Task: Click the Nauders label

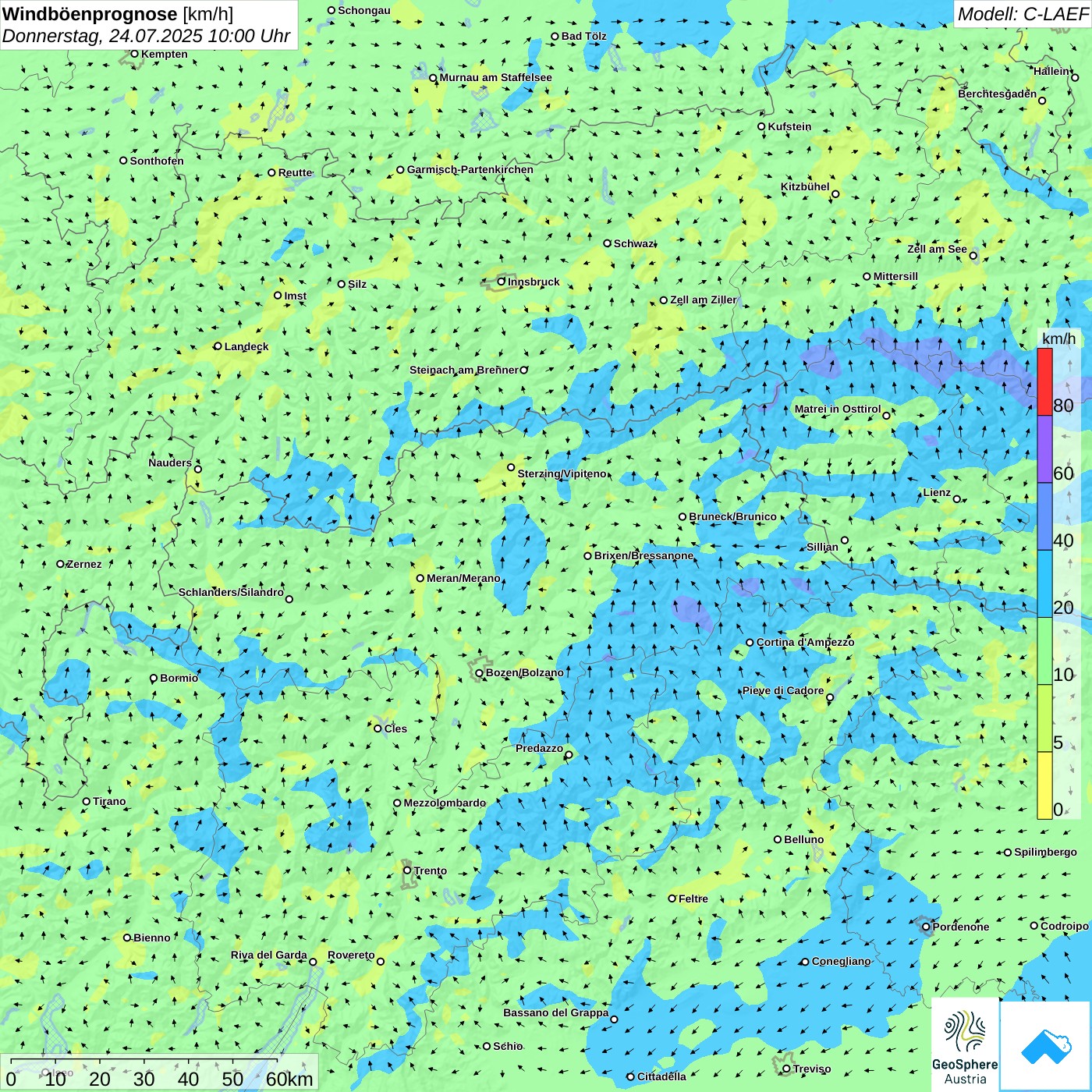Action: click(170, 463)
